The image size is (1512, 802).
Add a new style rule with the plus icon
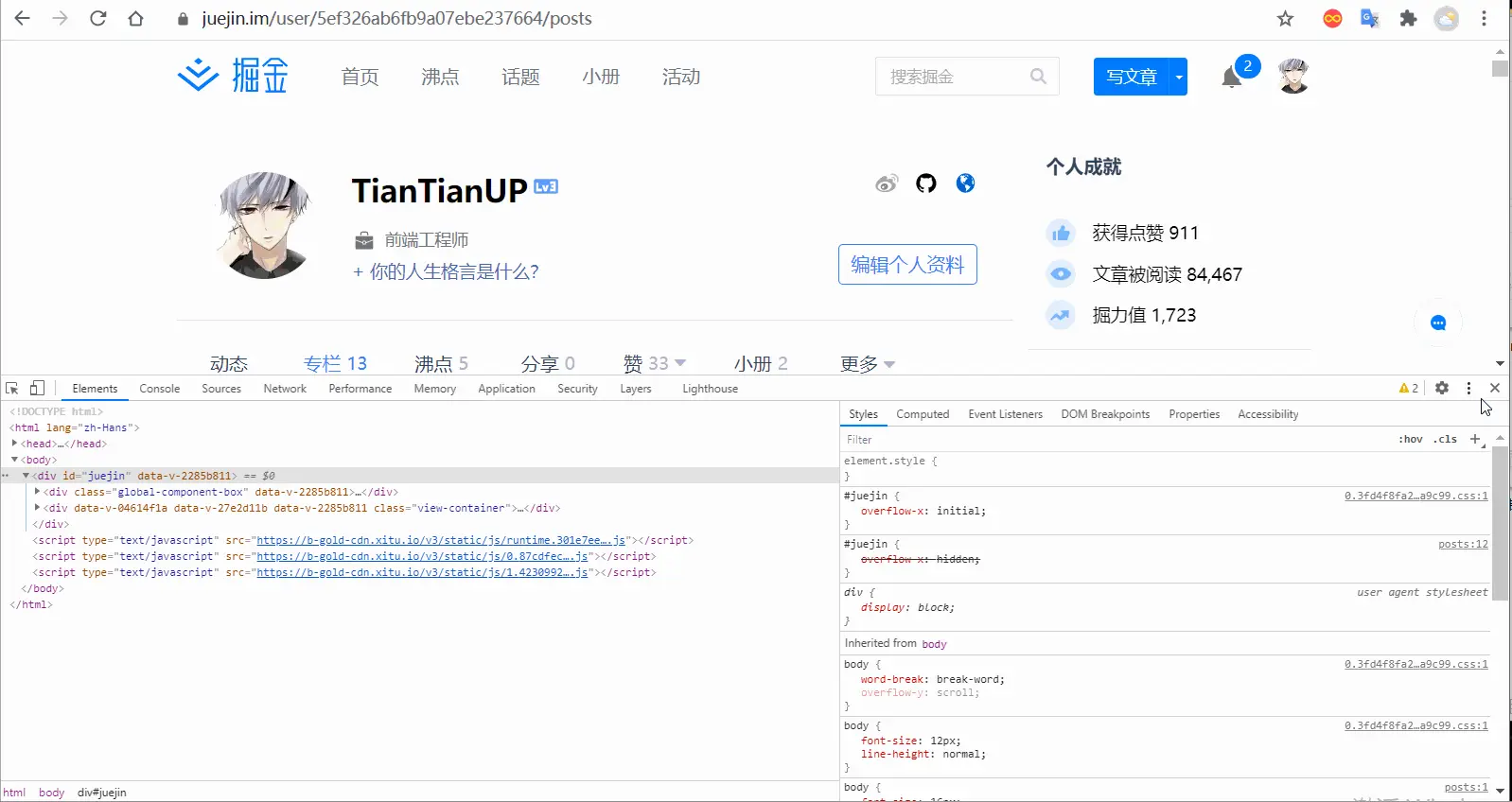pos(1475,439)
